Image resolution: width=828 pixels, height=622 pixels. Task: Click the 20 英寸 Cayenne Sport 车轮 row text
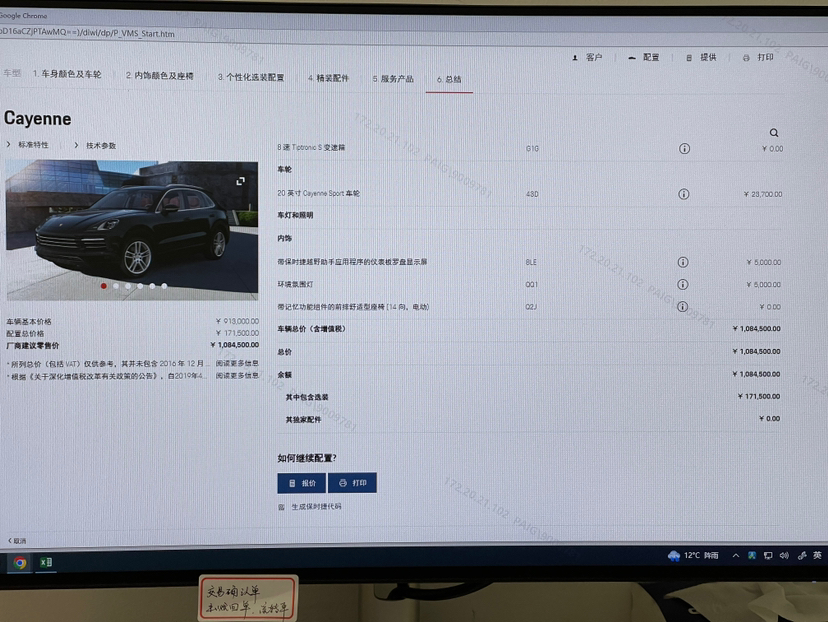(x=318, y=193)
